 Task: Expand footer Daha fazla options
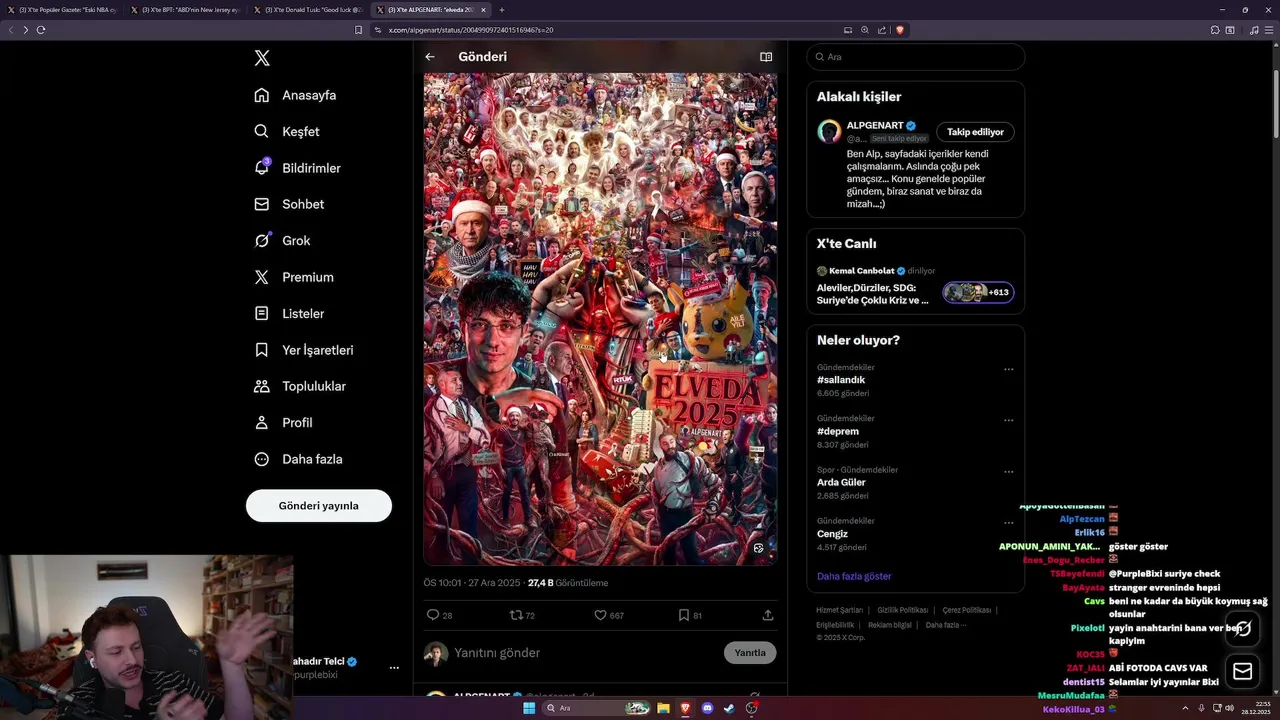point(946,625)
